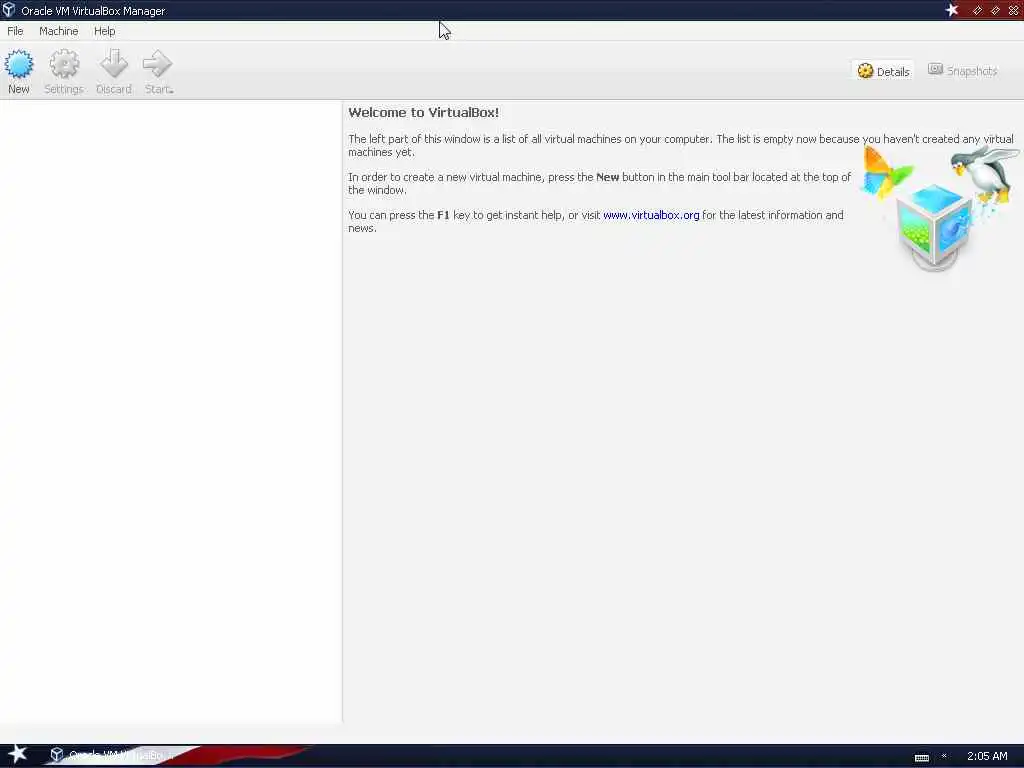Open the Machine menu

click(x=58, y=31)
